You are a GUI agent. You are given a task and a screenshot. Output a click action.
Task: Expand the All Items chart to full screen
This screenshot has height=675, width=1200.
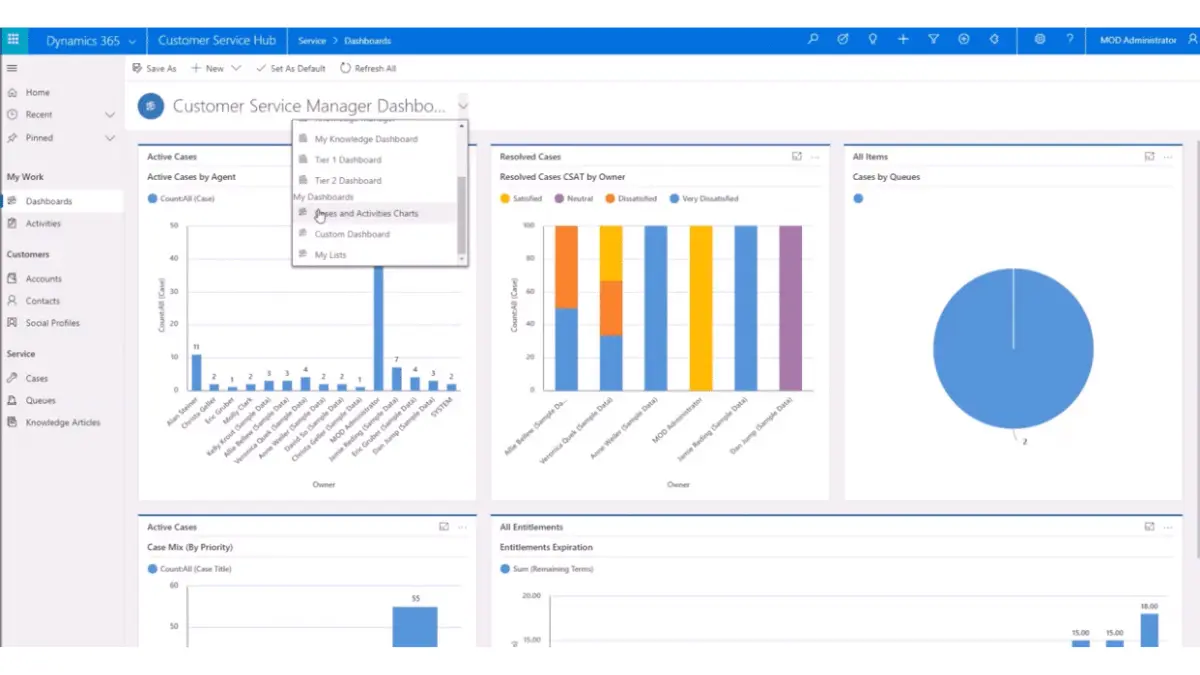[1149, 156]
